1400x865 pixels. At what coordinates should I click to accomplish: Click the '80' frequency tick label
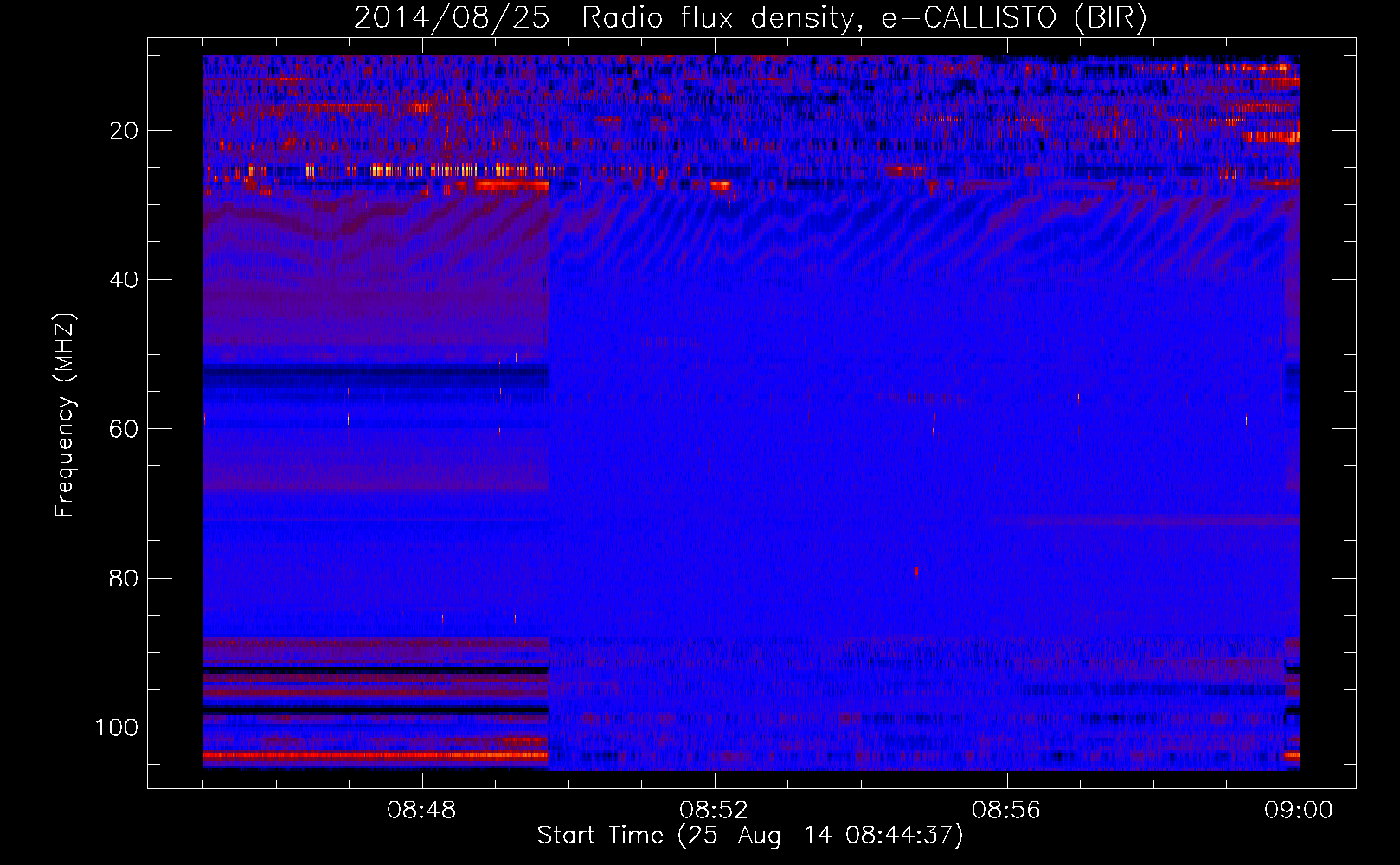(x=125, y=579)
